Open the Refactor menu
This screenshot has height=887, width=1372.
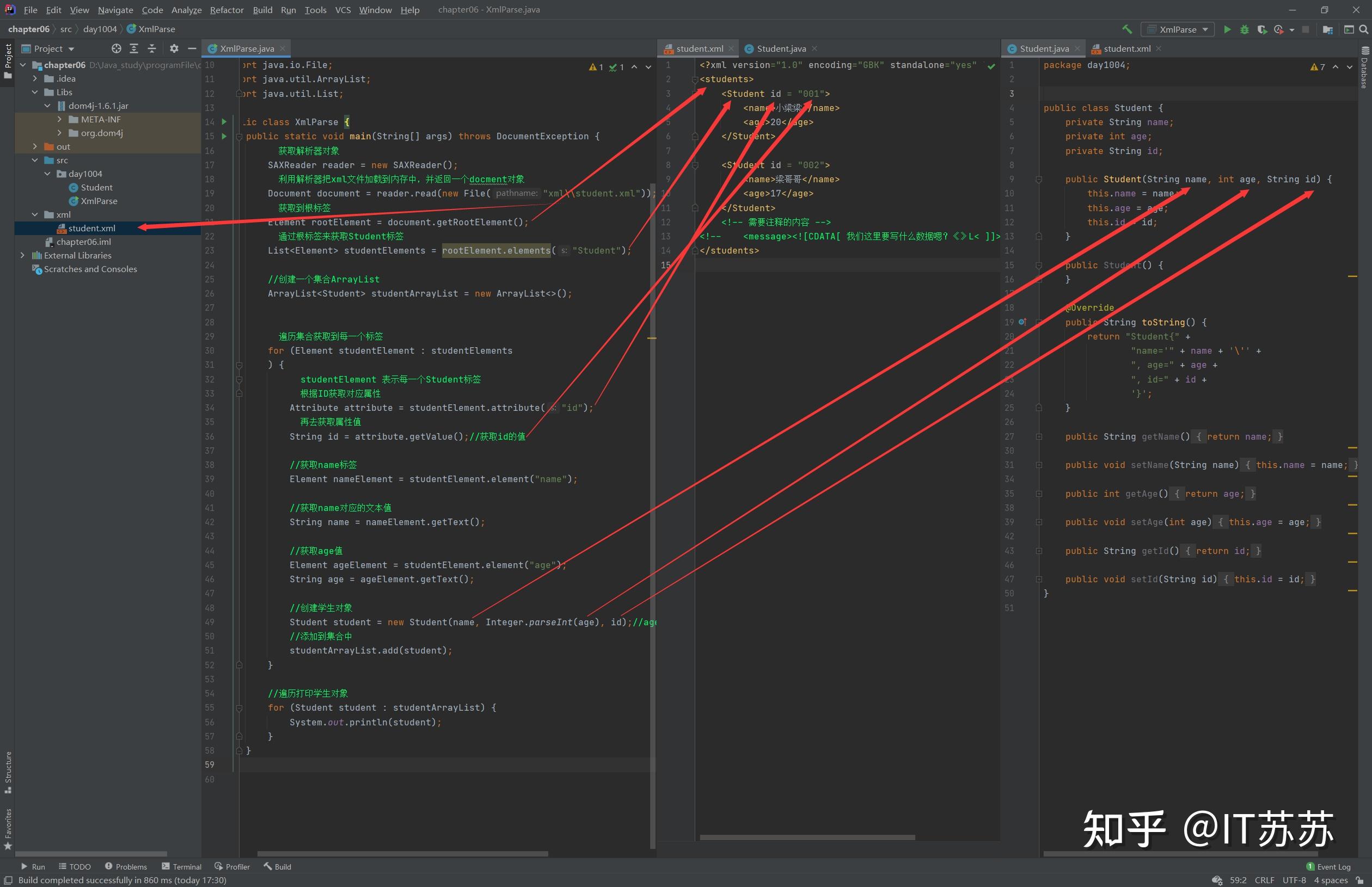tap(226, 10)
